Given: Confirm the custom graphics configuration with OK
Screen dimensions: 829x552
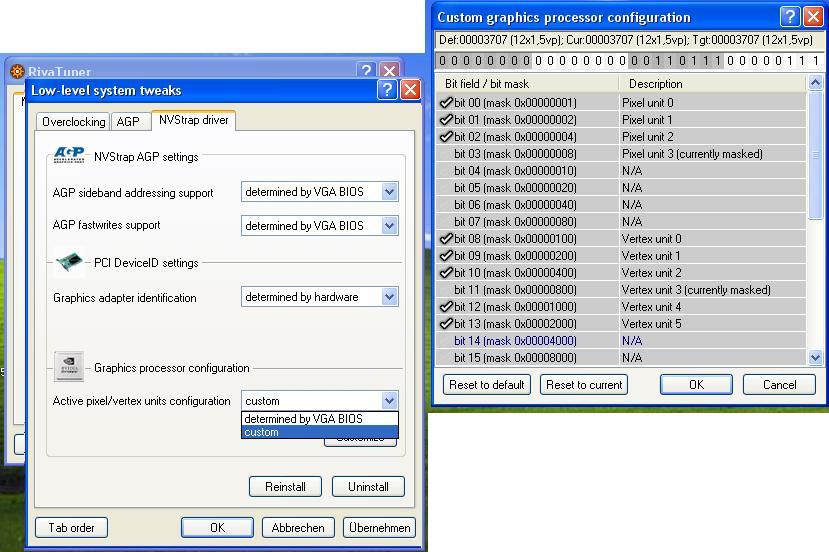Looking at the screenshot, I should [696, 384].
